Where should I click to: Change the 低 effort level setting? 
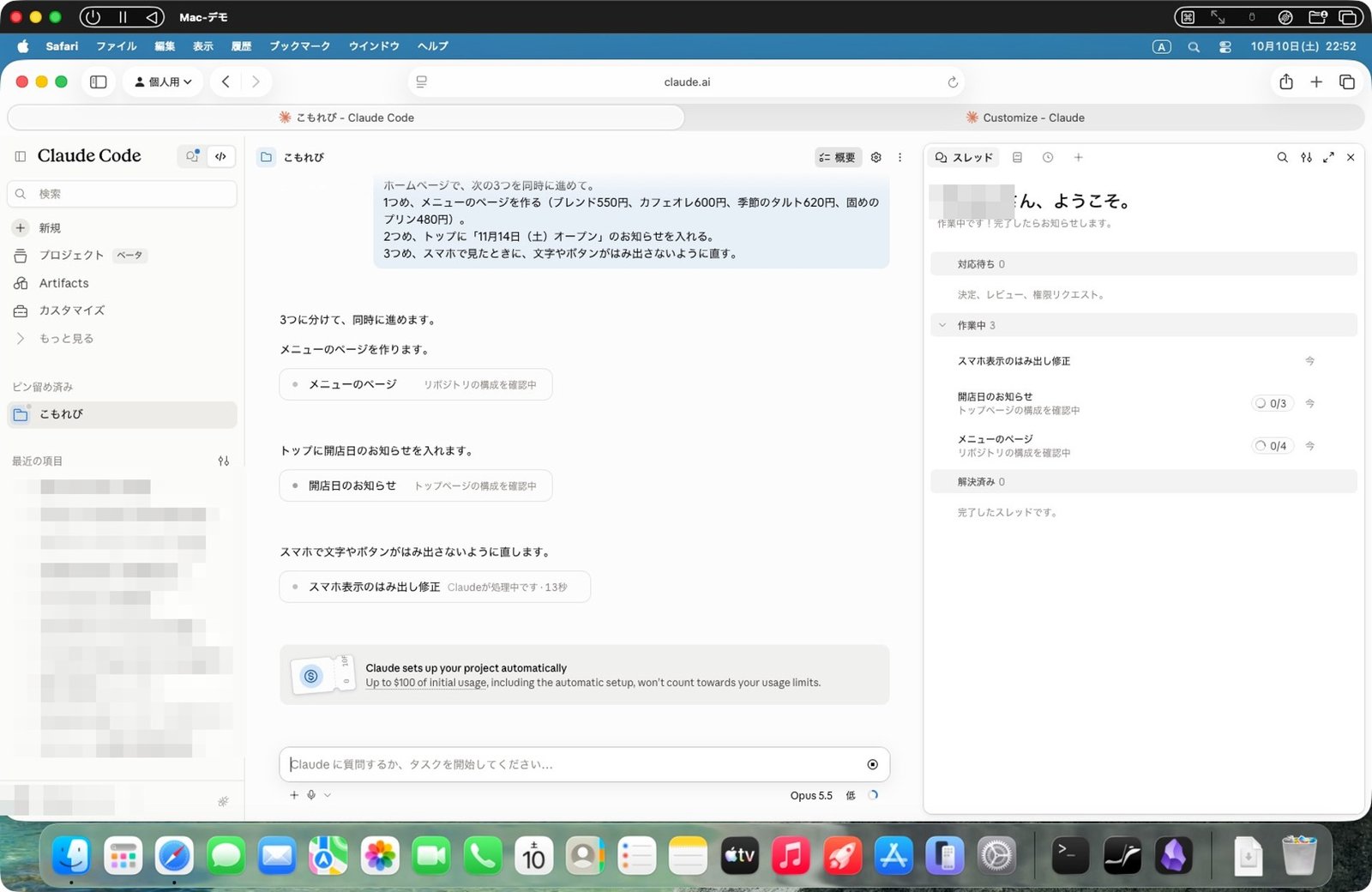point(851,795)
